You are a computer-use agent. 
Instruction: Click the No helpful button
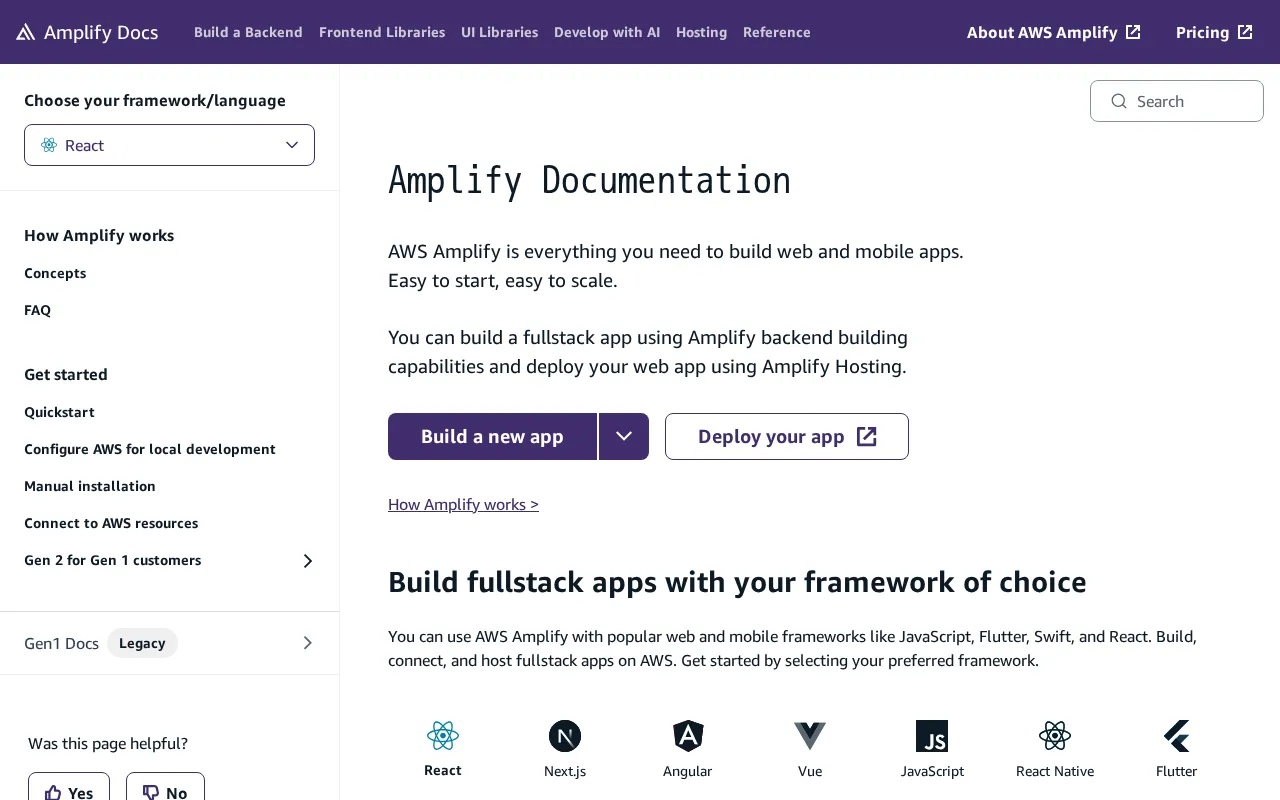165,788
